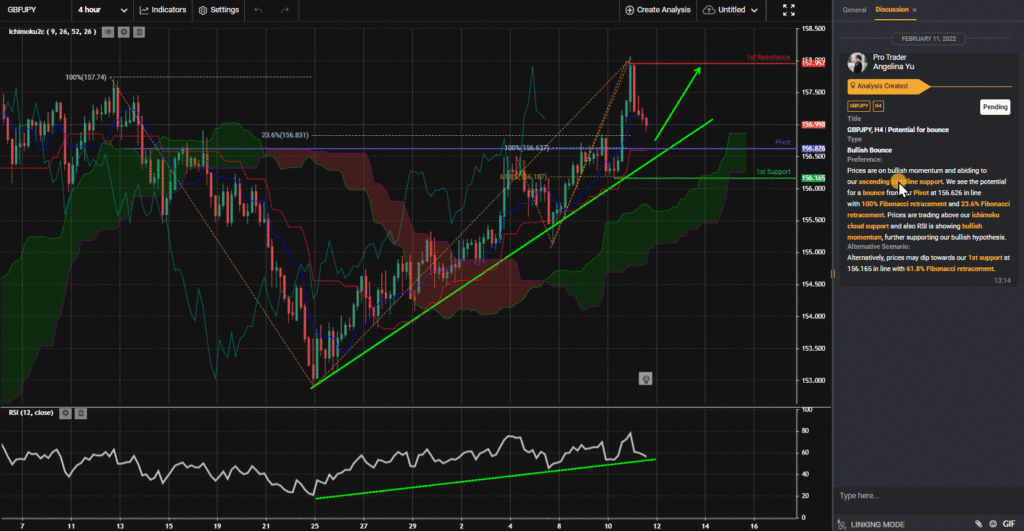This screenshot has height=531, width=1024.
Task: Click the undo arrow
Action: point(259,10)
